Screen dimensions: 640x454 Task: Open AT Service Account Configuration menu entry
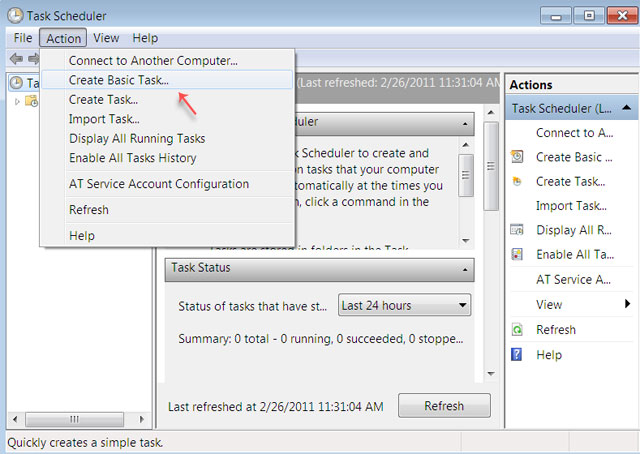click(x=167, y=184)
